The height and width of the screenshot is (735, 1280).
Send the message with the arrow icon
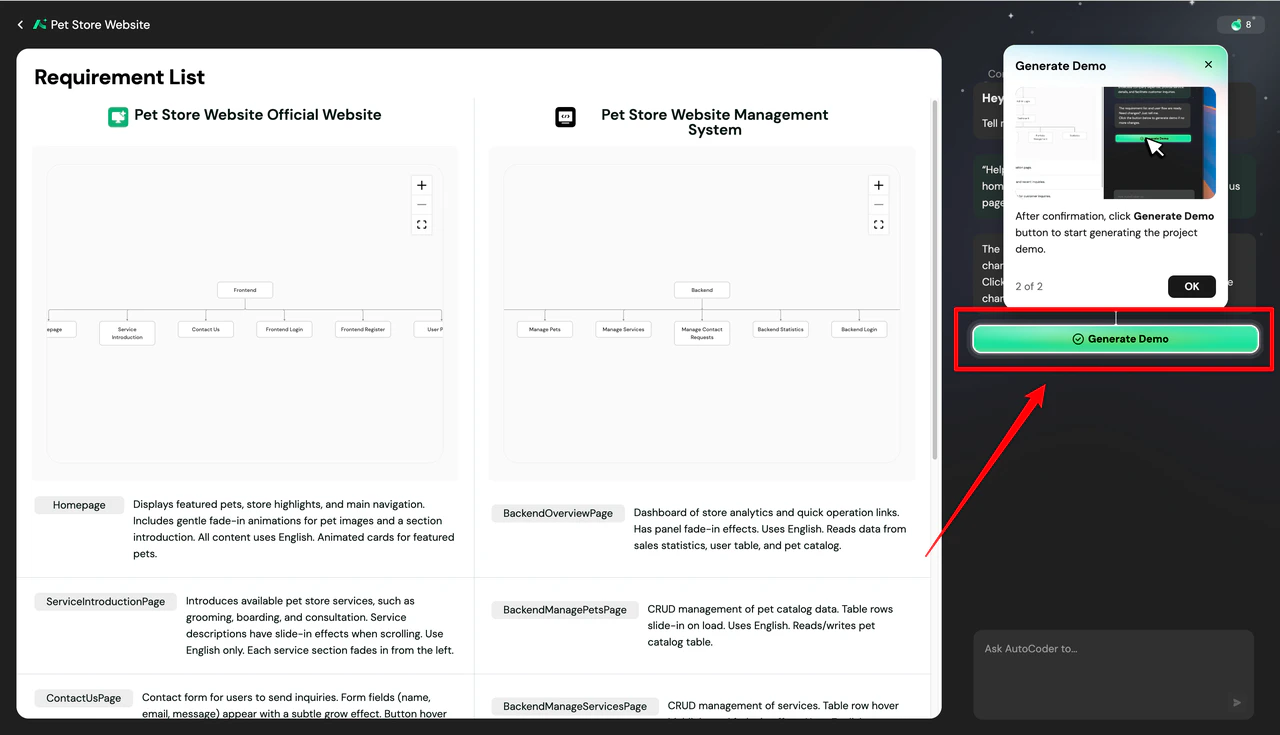click(1237, 703)
